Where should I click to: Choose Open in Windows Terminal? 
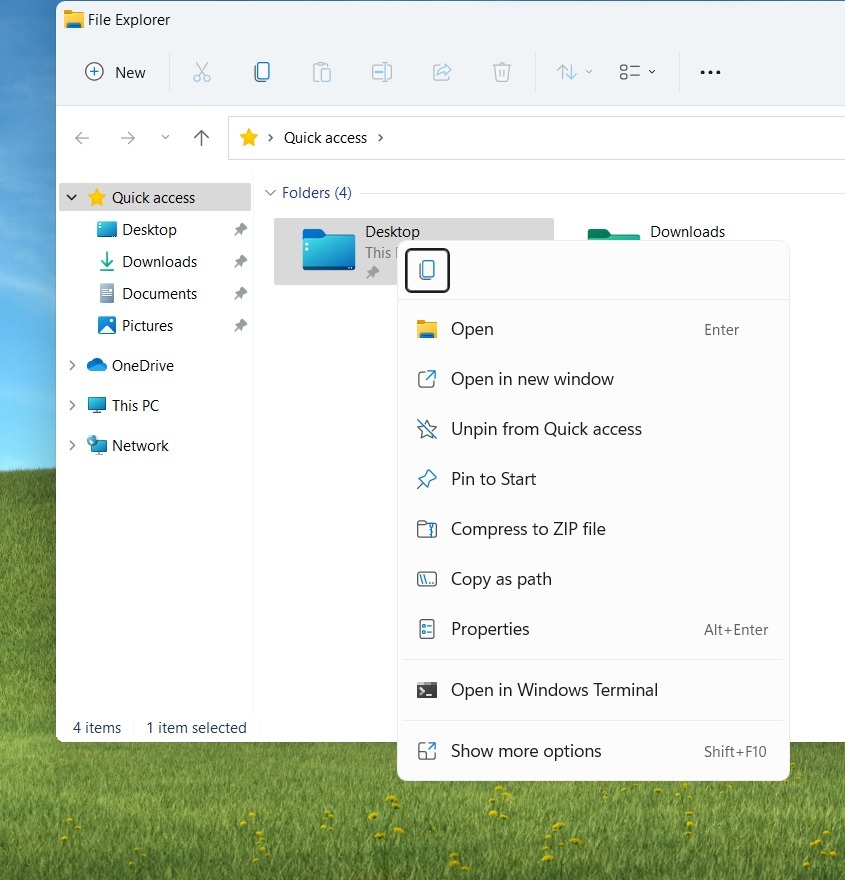tap(593, 690)
